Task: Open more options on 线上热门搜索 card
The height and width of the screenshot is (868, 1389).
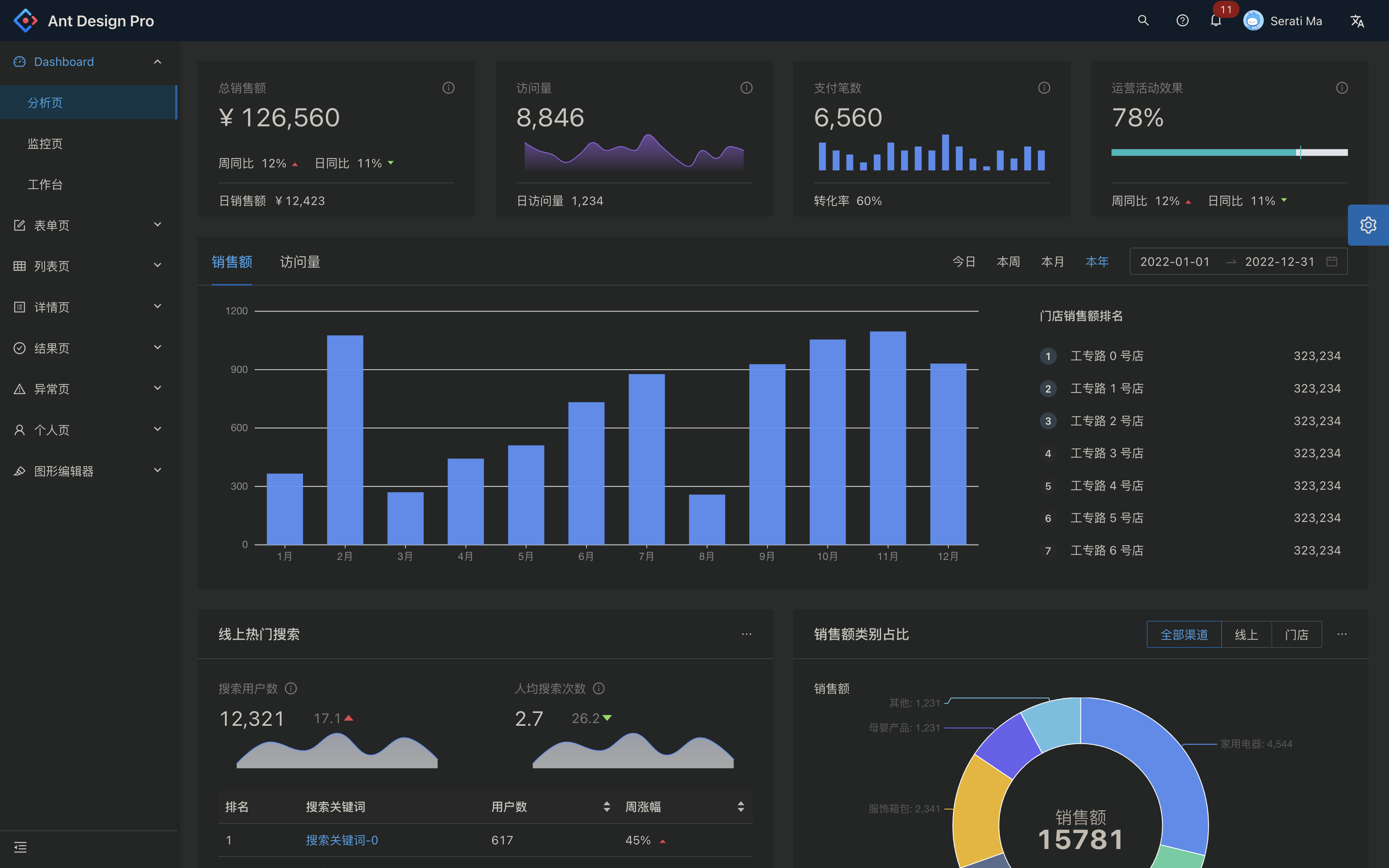Action: pos(746,634)
